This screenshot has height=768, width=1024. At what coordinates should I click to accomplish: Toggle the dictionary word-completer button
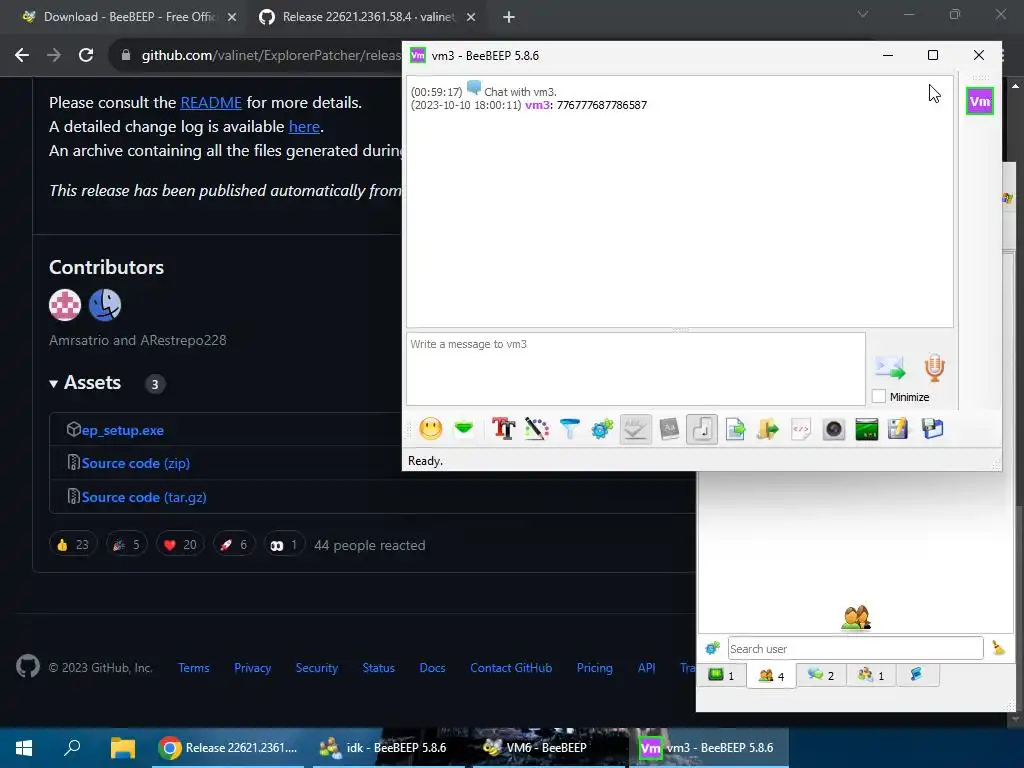[x=669, y=429]
